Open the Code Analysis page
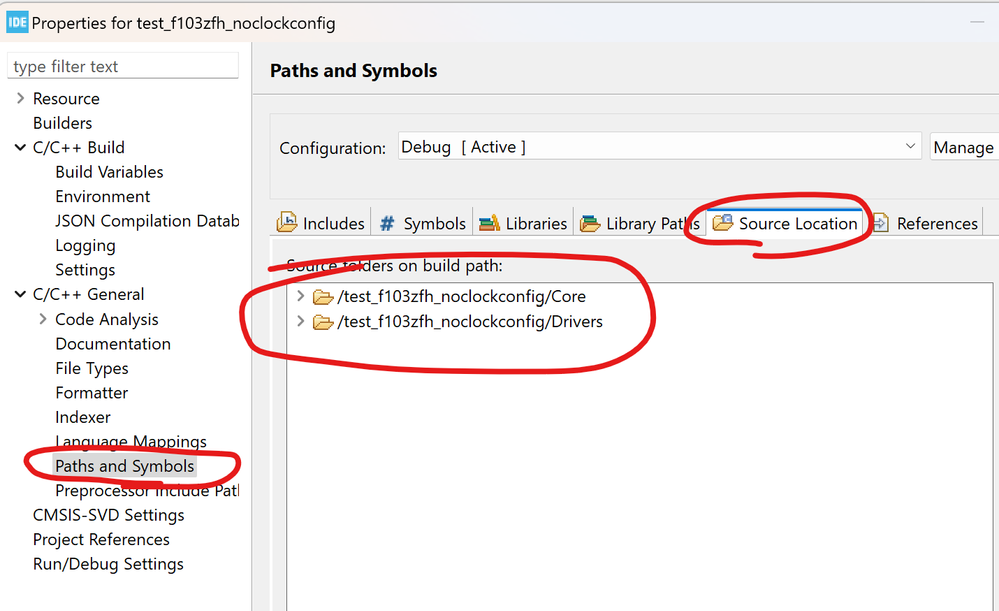 pos(106,319)
